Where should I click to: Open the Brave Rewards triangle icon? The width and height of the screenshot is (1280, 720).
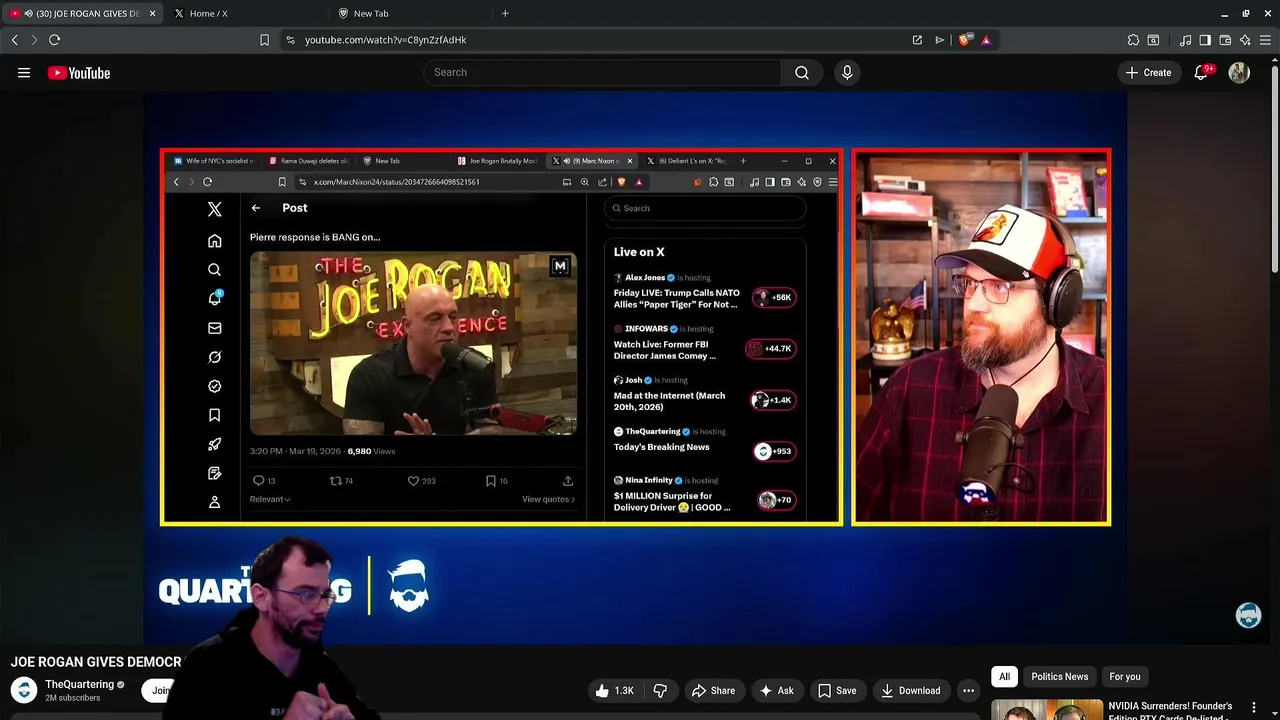[x=986, y=40]
